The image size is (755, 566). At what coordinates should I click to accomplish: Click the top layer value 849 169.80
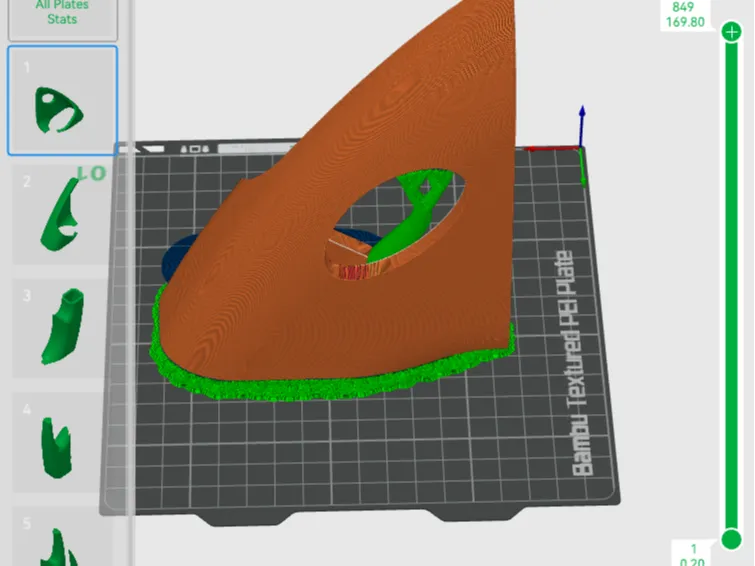685,14
